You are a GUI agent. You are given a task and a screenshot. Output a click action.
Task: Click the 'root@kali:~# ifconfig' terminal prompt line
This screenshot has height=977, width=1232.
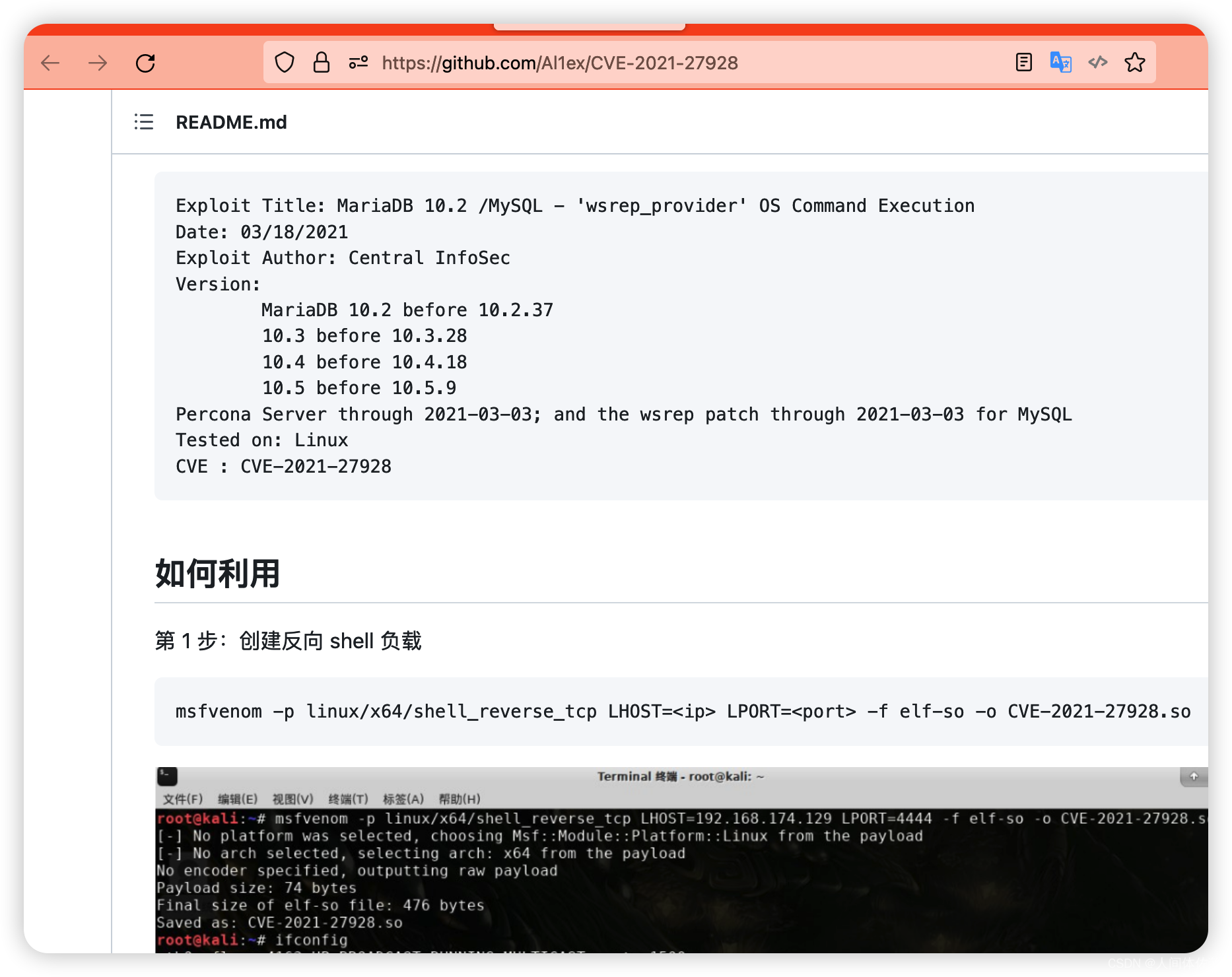click(x=252, y=940)
